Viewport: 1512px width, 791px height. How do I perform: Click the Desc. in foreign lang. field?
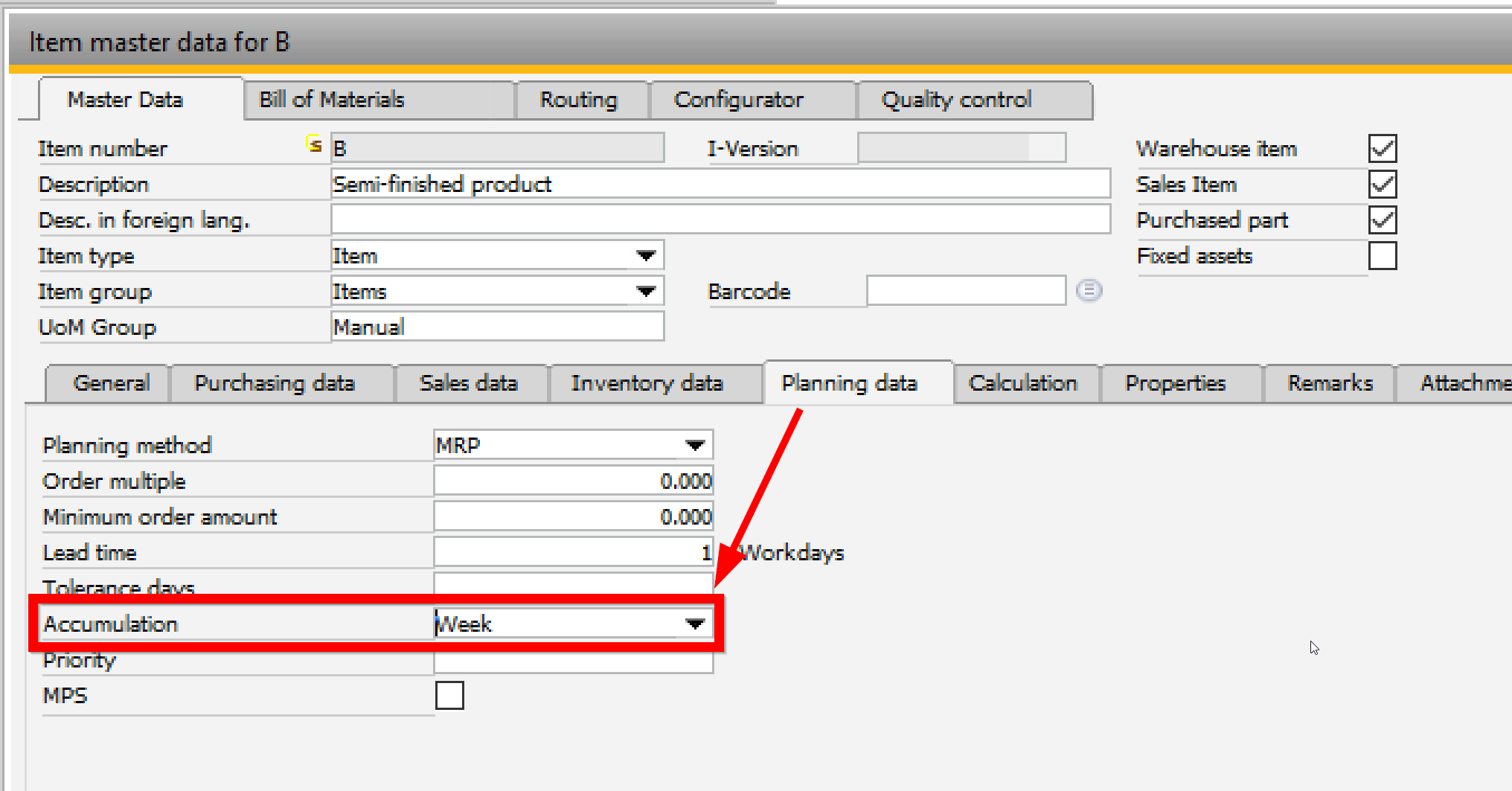(720, 219)
